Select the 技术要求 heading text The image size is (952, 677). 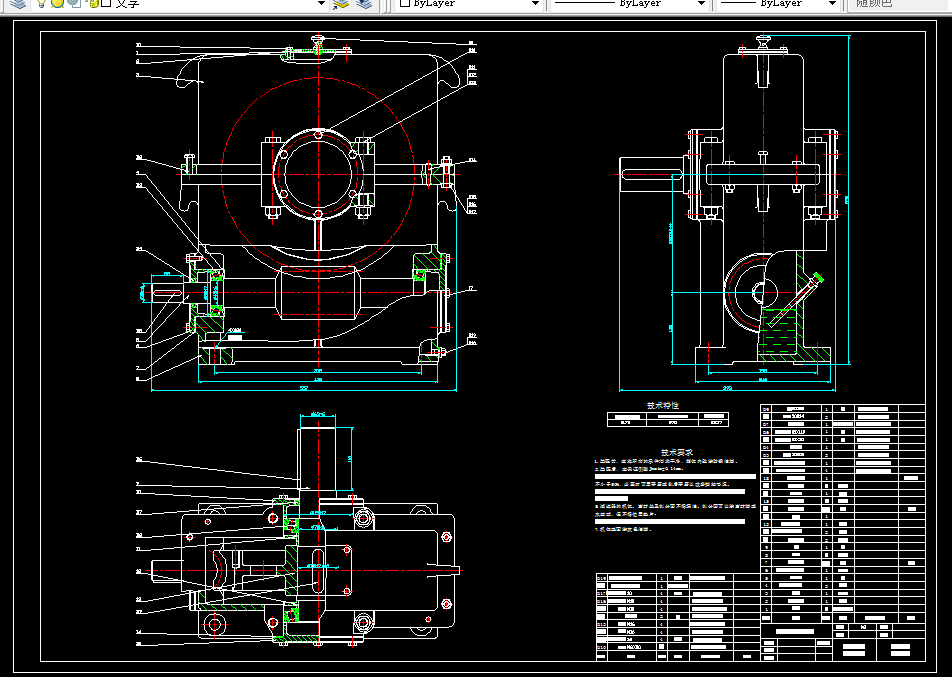[676, 452]
